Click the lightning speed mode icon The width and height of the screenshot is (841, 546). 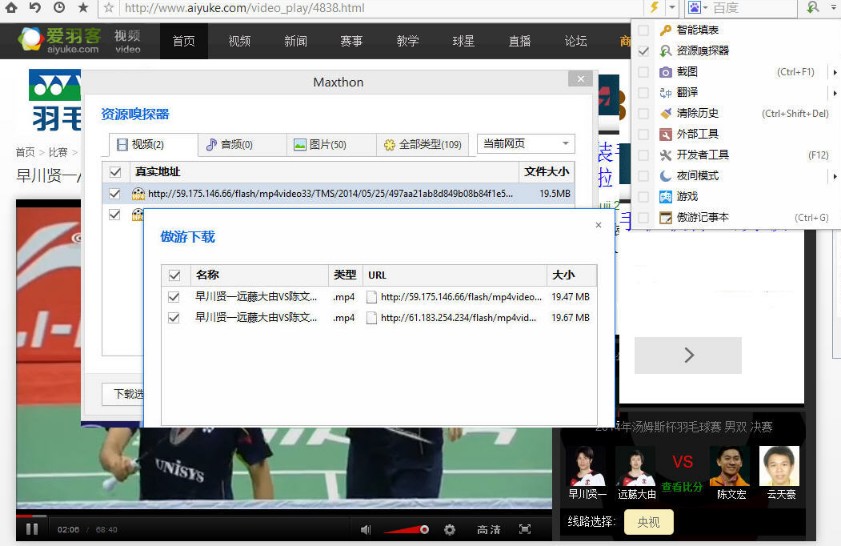[654, 8]
